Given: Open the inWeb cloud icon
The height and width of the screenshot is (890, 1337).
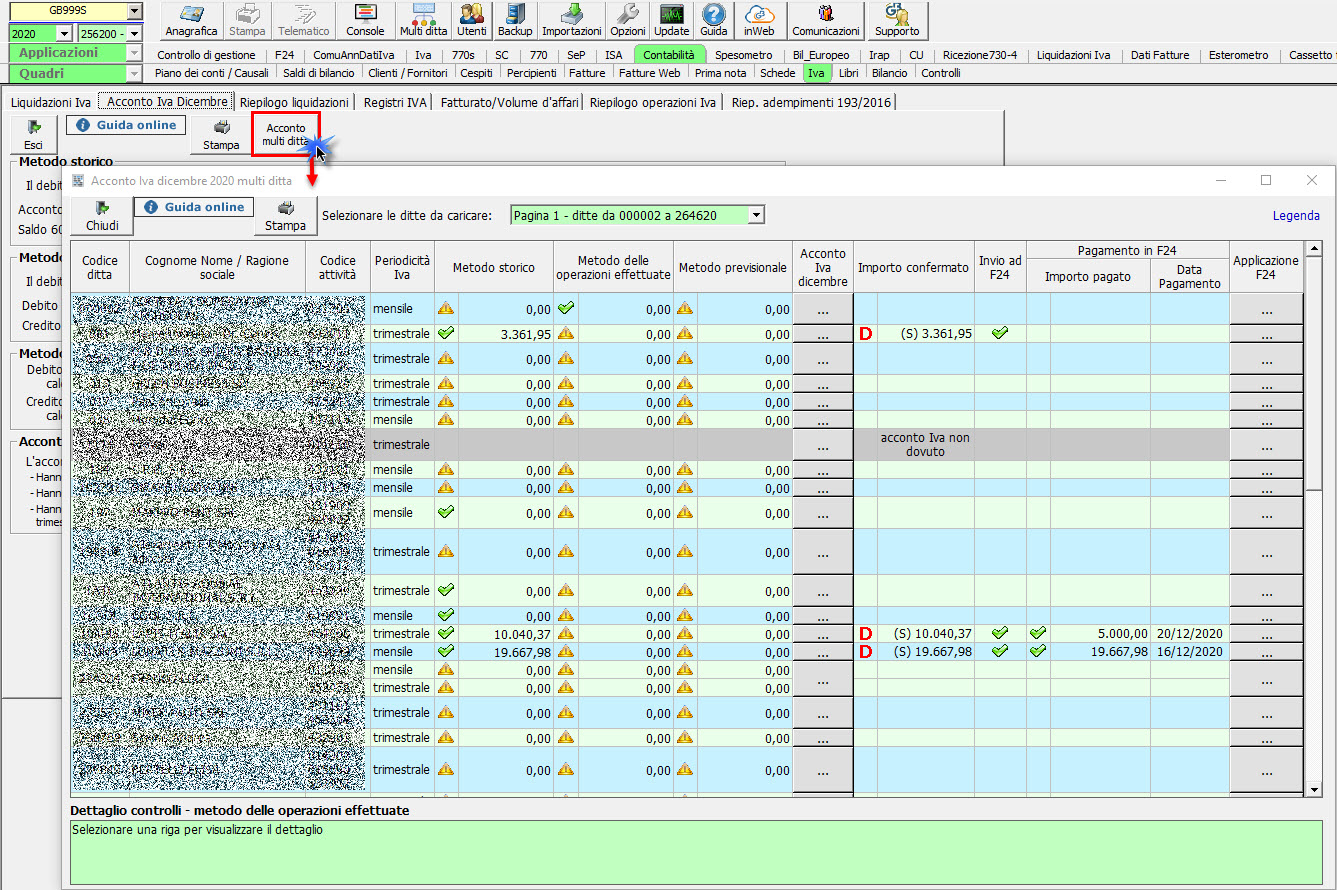Looking at the screenshot, I should click(760, 20).
